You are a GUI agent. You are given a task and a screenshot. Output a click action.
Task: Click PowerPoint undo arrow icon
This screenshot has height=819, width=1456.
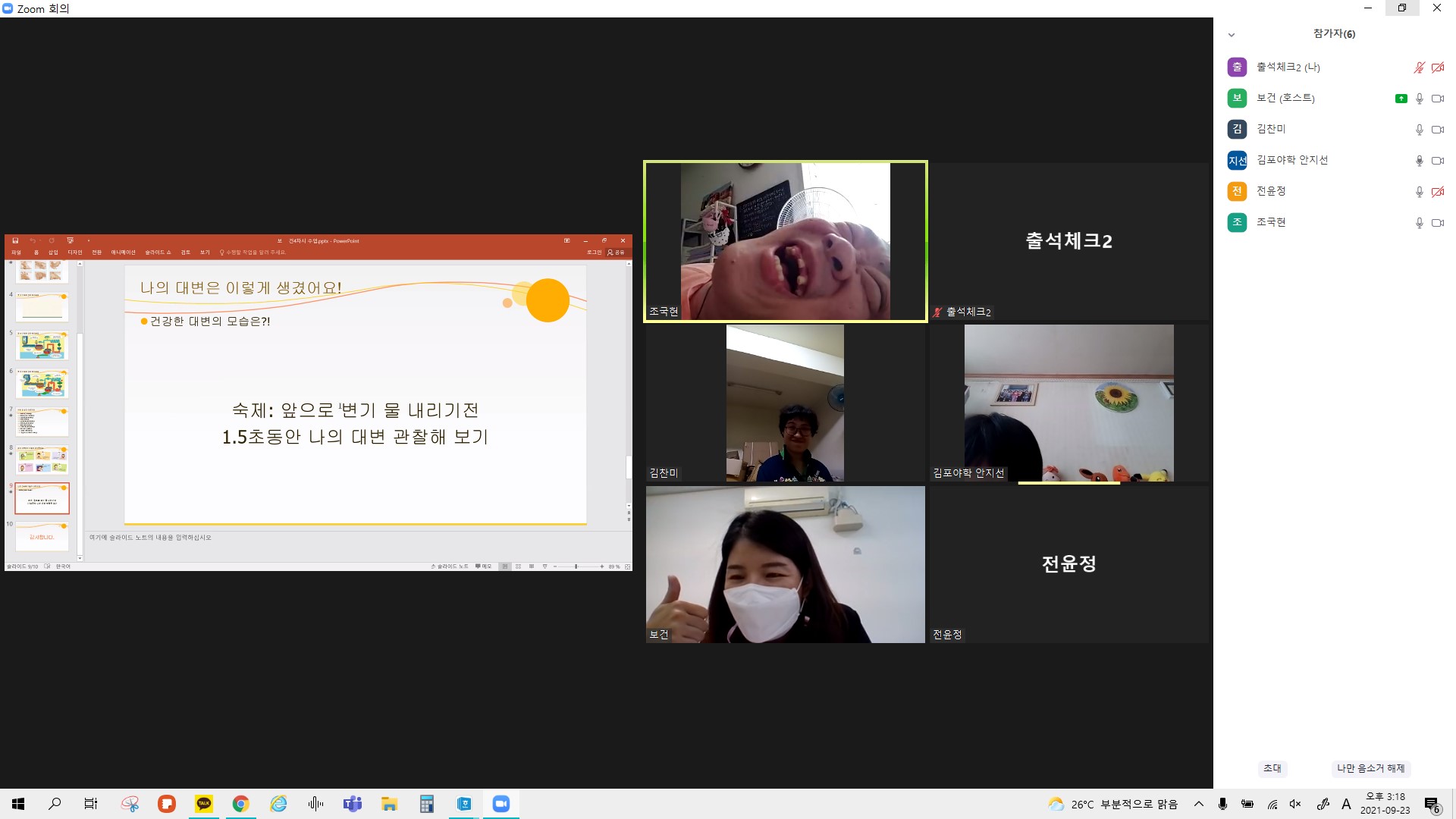33,240
